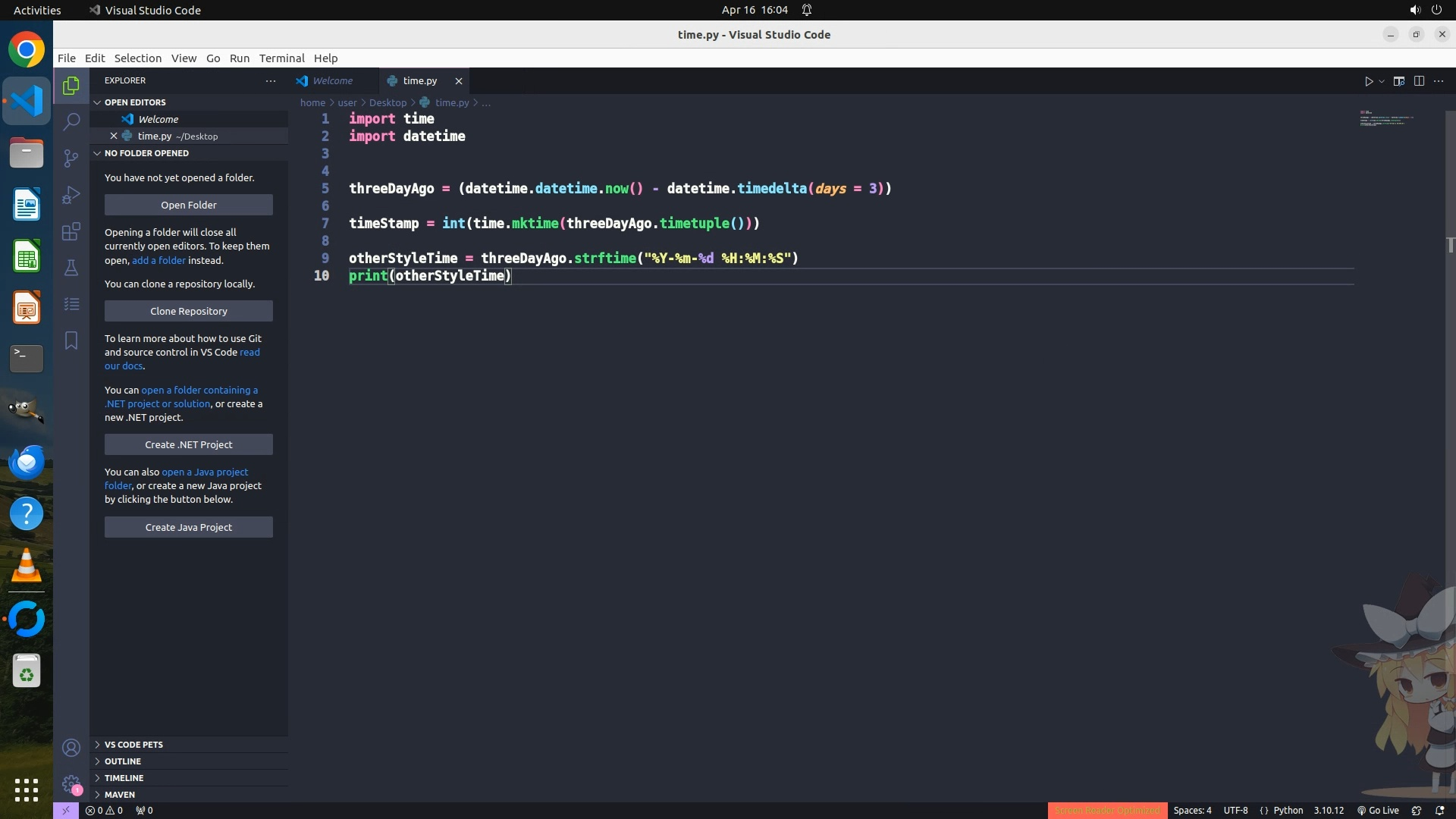The image size is (1456, 819).
Task: Open Run and Debug view
Action: pos(71,195)
